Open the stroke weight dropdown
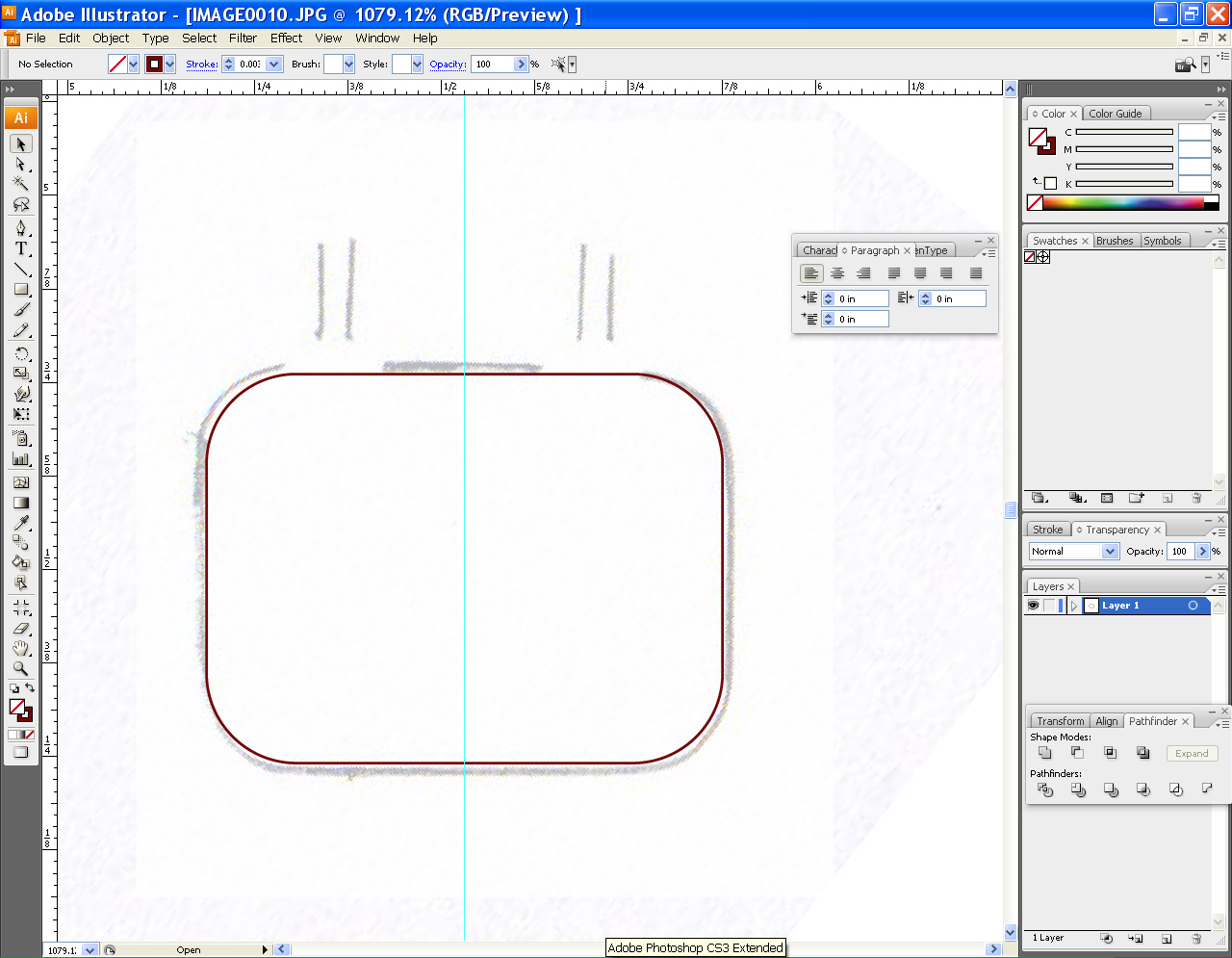The image size is (1232, 958). pyautogui.click(x=274, y=65)
